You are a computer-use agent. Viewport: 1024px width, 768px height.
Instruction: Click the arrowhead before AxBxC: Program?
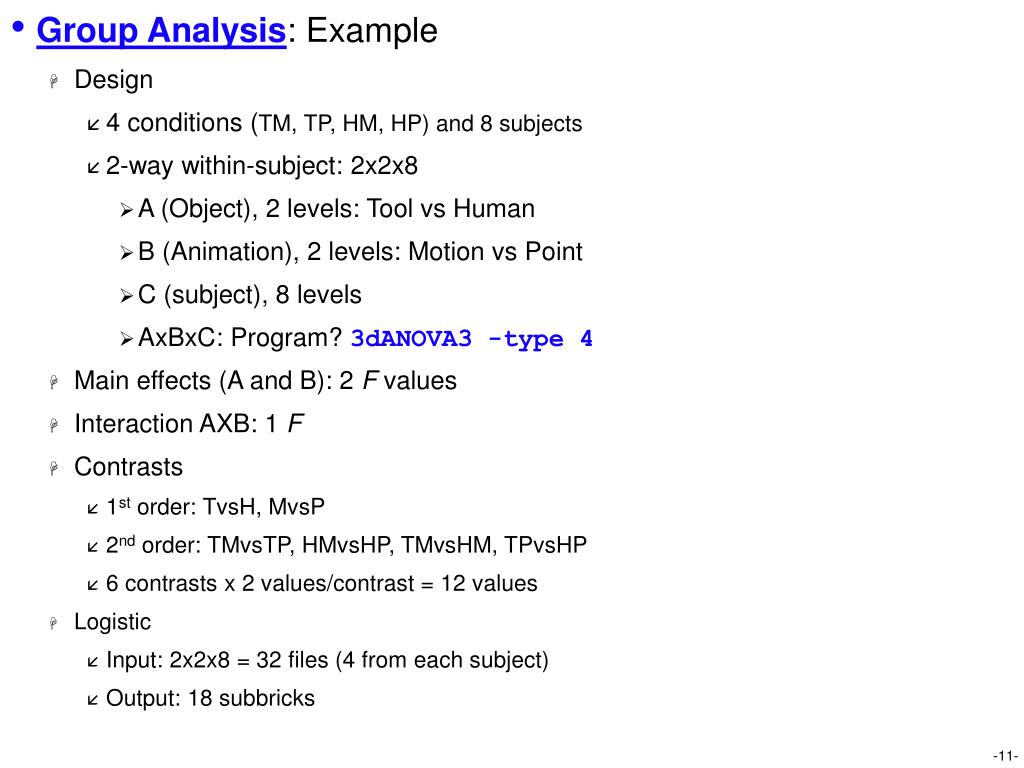point(127,339)
